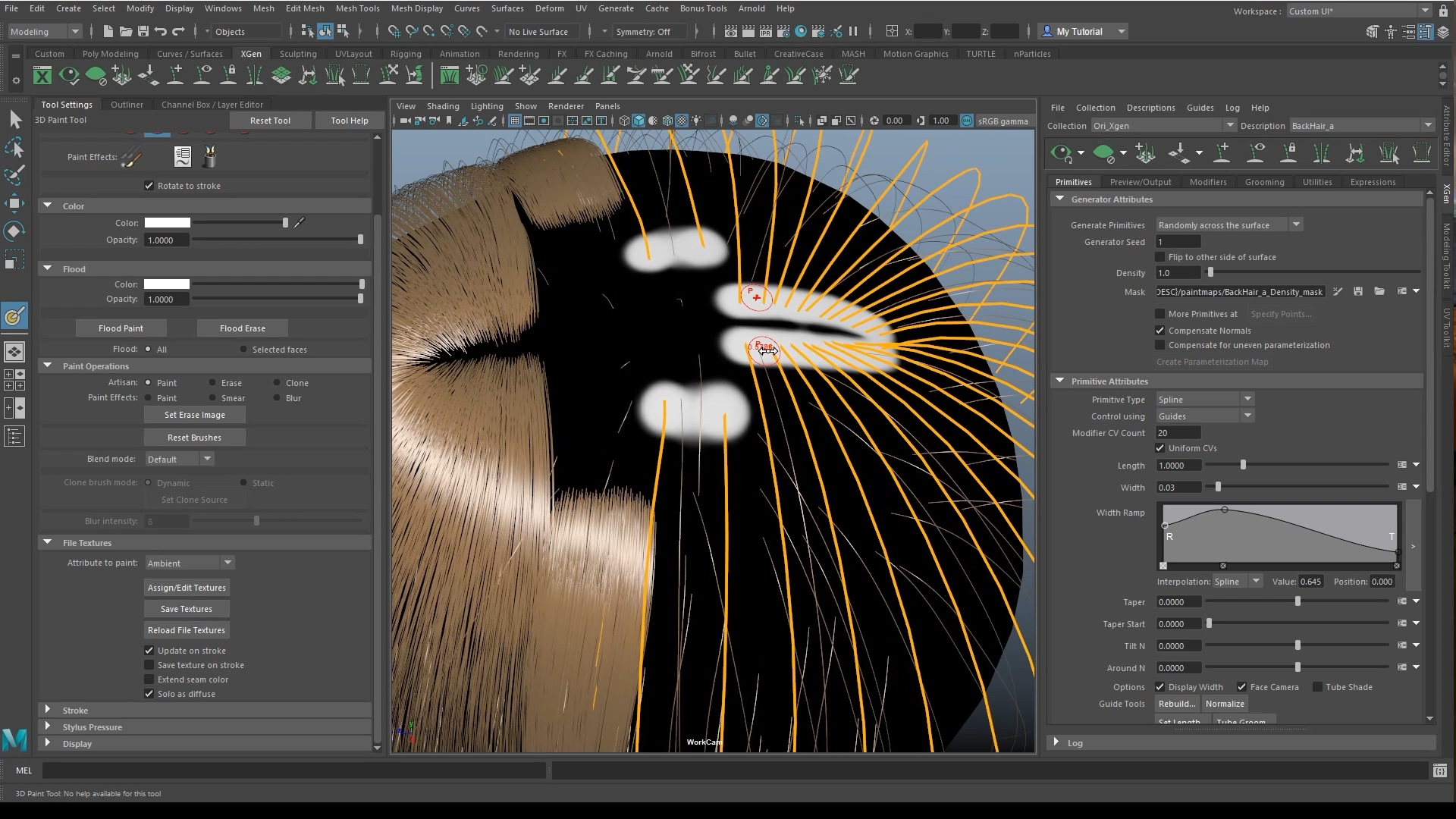Click the XGen preview eye icon
The height and width of the screenshot is (819, 1456).
[1062, 153]
